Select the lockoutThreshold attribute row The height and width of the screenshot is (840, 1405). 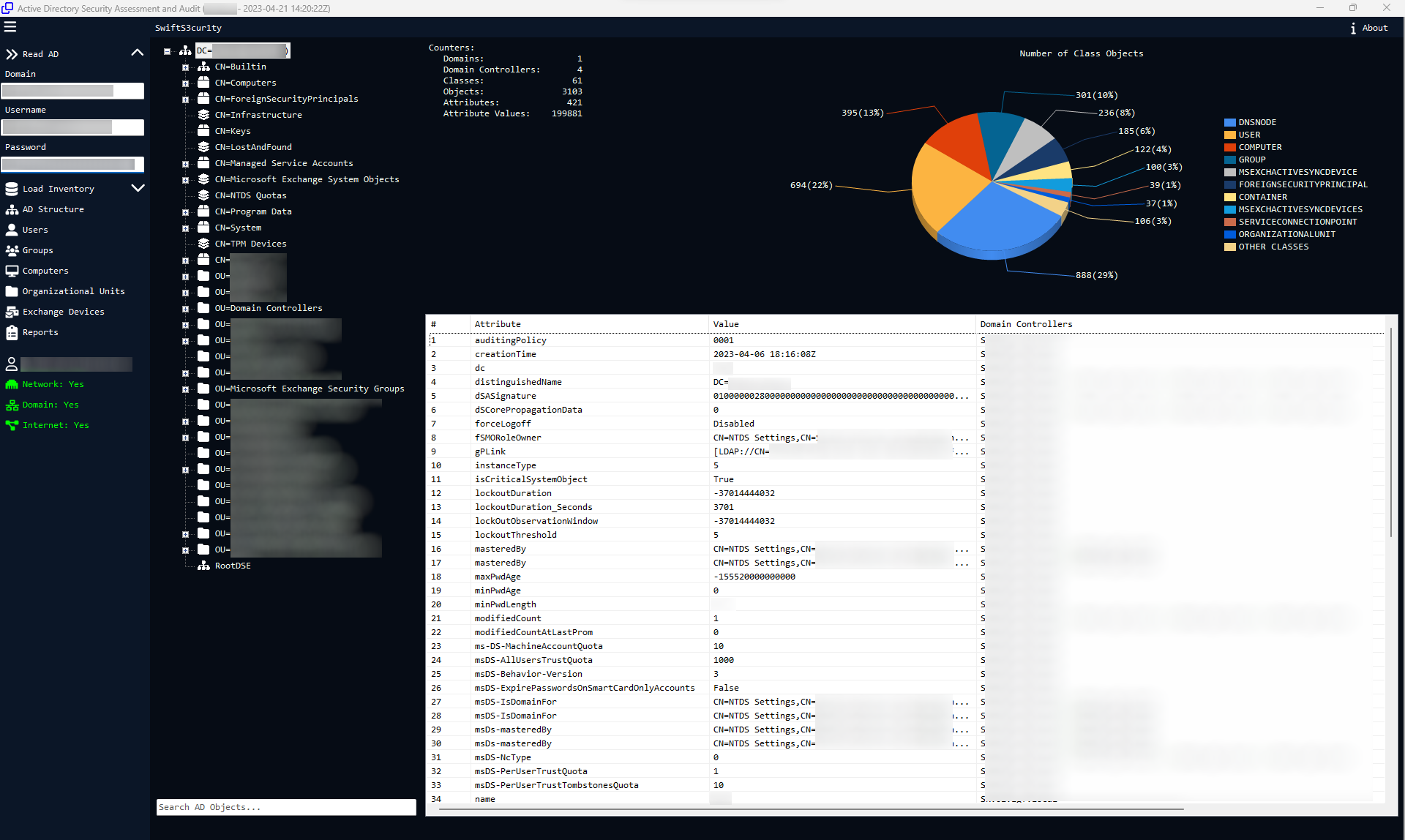[x=906, y=535]
